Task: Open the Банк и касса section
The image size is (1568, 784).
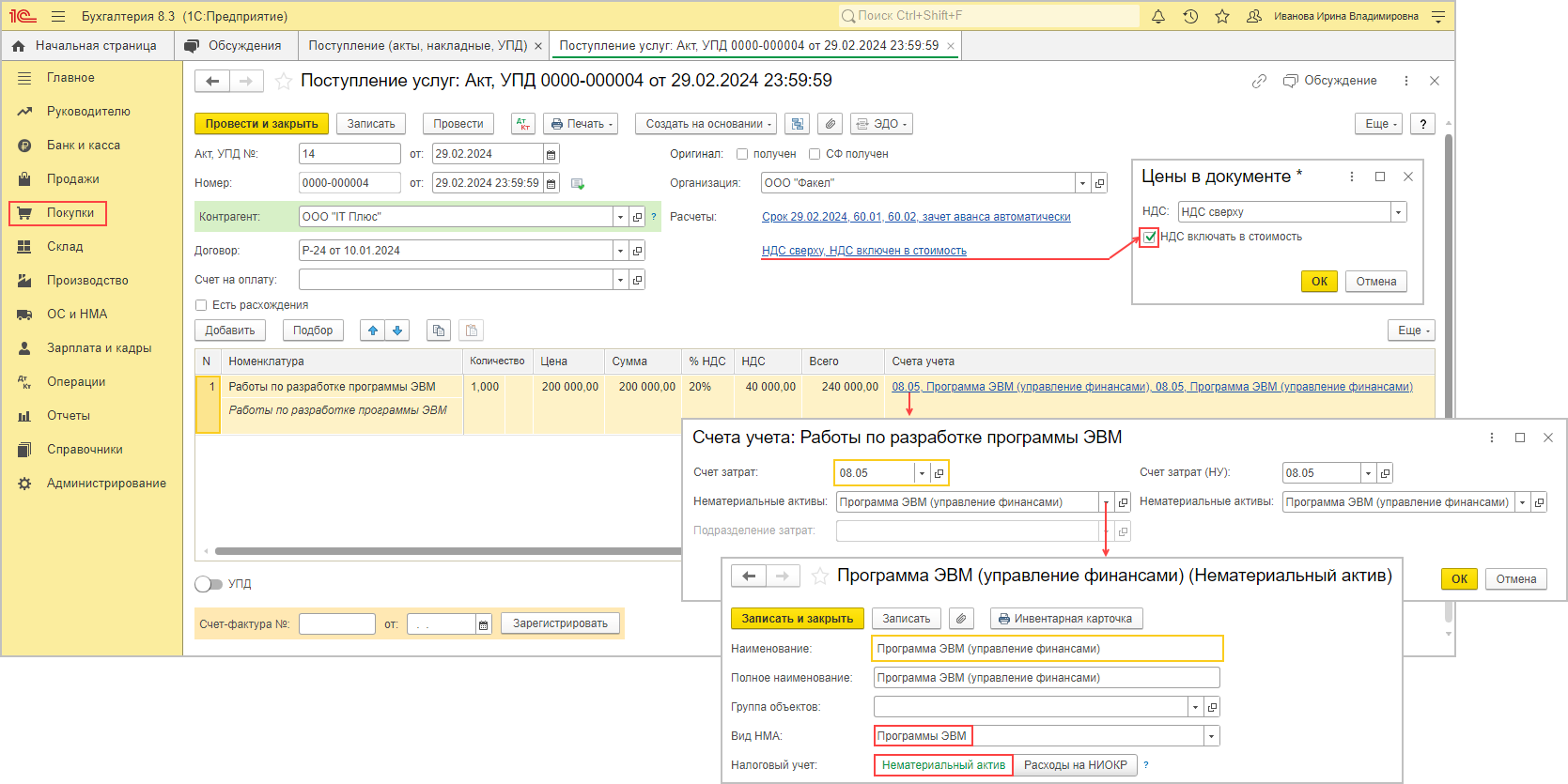Action: (x=84, y=146)
